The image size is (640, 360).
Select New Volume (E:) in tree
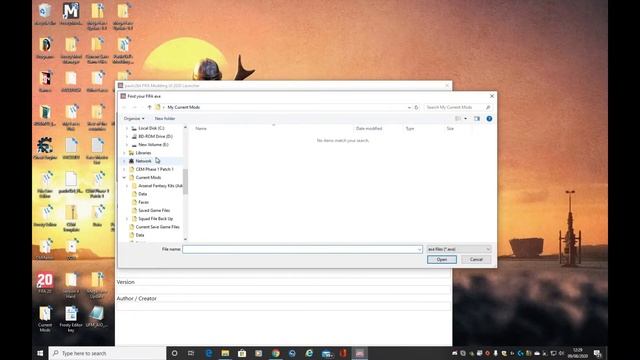pyautogui.click(x=149, y=144)
